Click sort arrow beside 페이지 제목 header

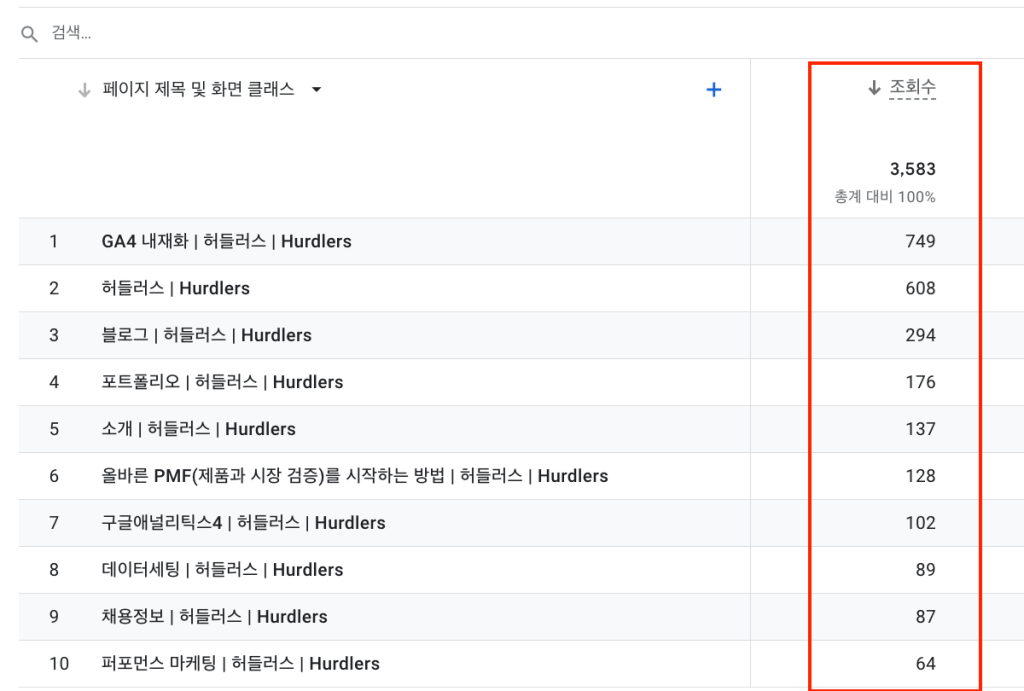click(84, 90)
